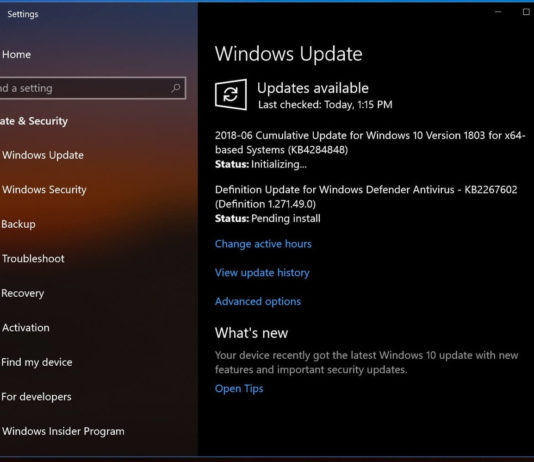Click 'Last checked: Today, 1:15 PM' text

click(x=325, y=105)
